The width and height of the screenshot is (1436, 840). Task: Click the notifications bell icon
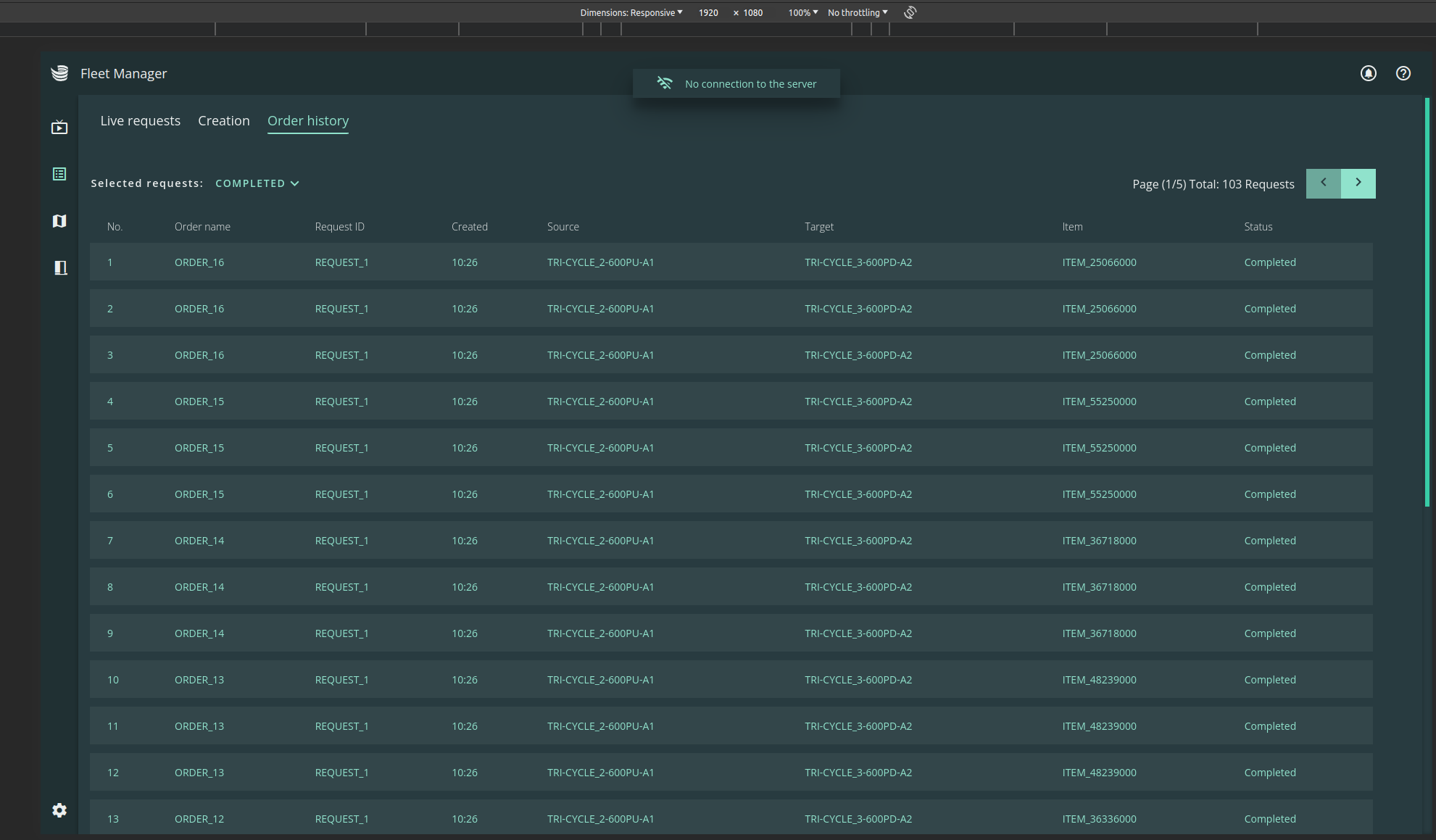click(1368, 73)
